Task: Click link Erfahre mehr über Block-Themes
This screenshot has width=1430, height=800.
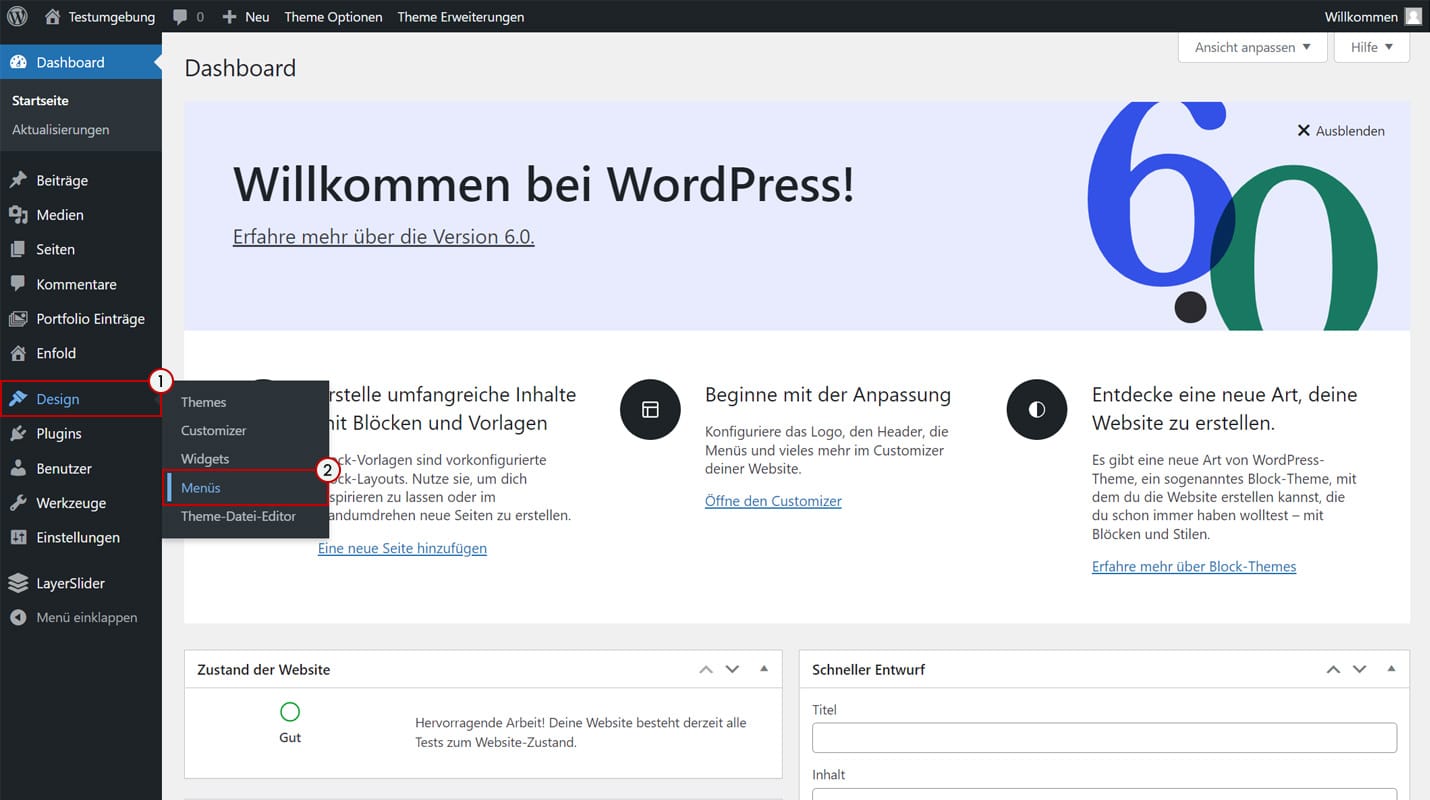Action: 1194,566
